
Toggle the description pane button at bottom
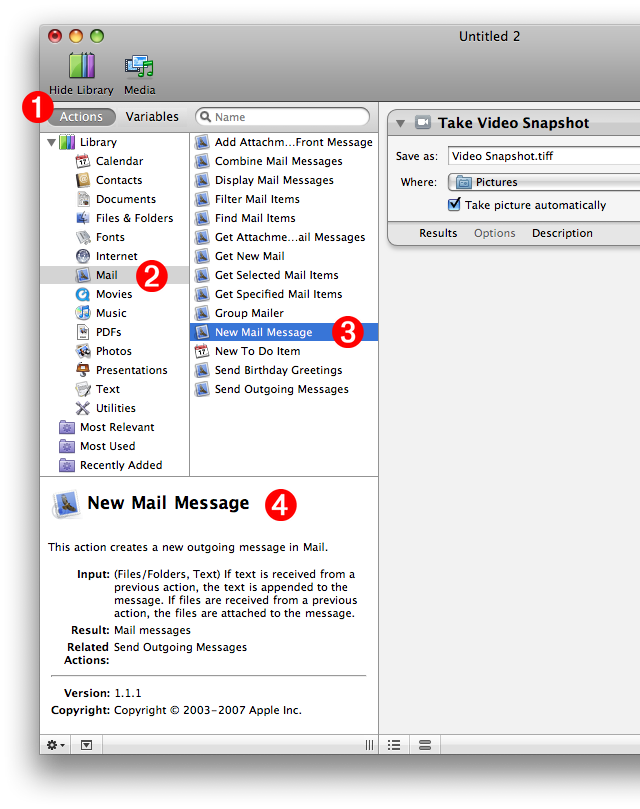(86, 745)
